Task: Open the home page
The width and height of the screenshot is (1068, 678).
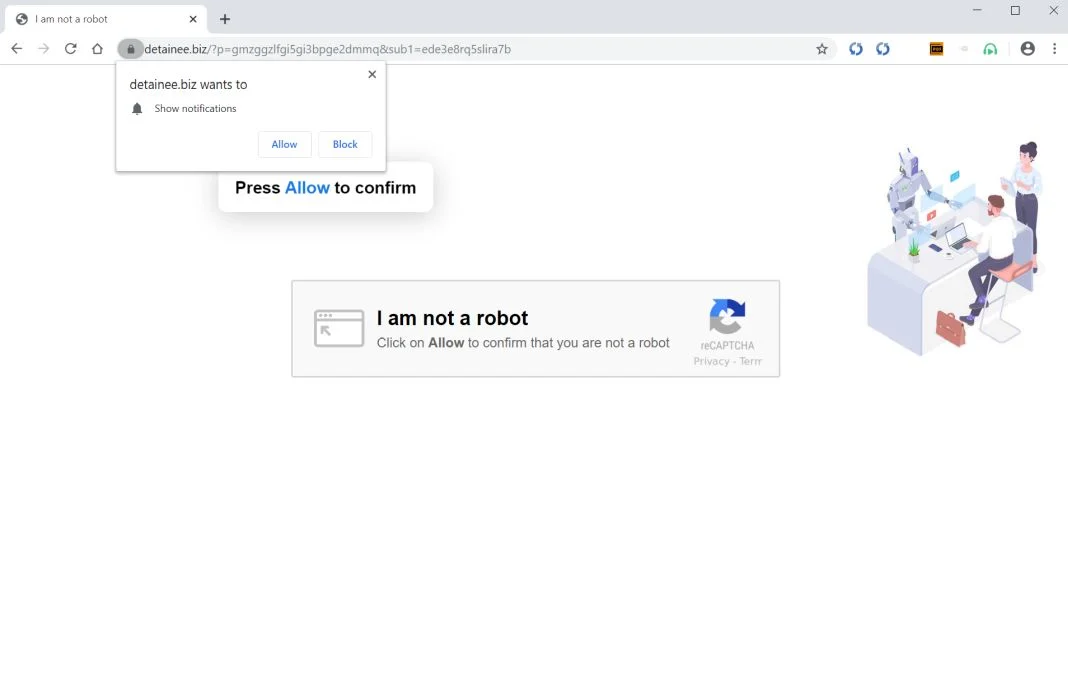Action: [97, 48]
